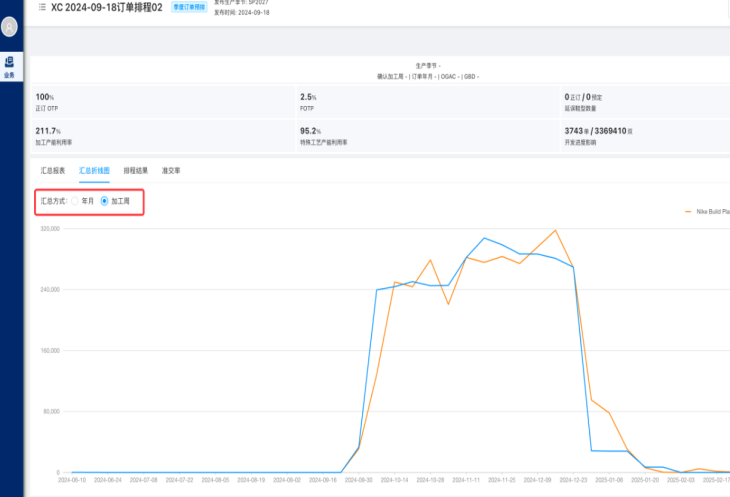
Task: Click the 确认加工周 filter summary line
Action: point(428,77)
